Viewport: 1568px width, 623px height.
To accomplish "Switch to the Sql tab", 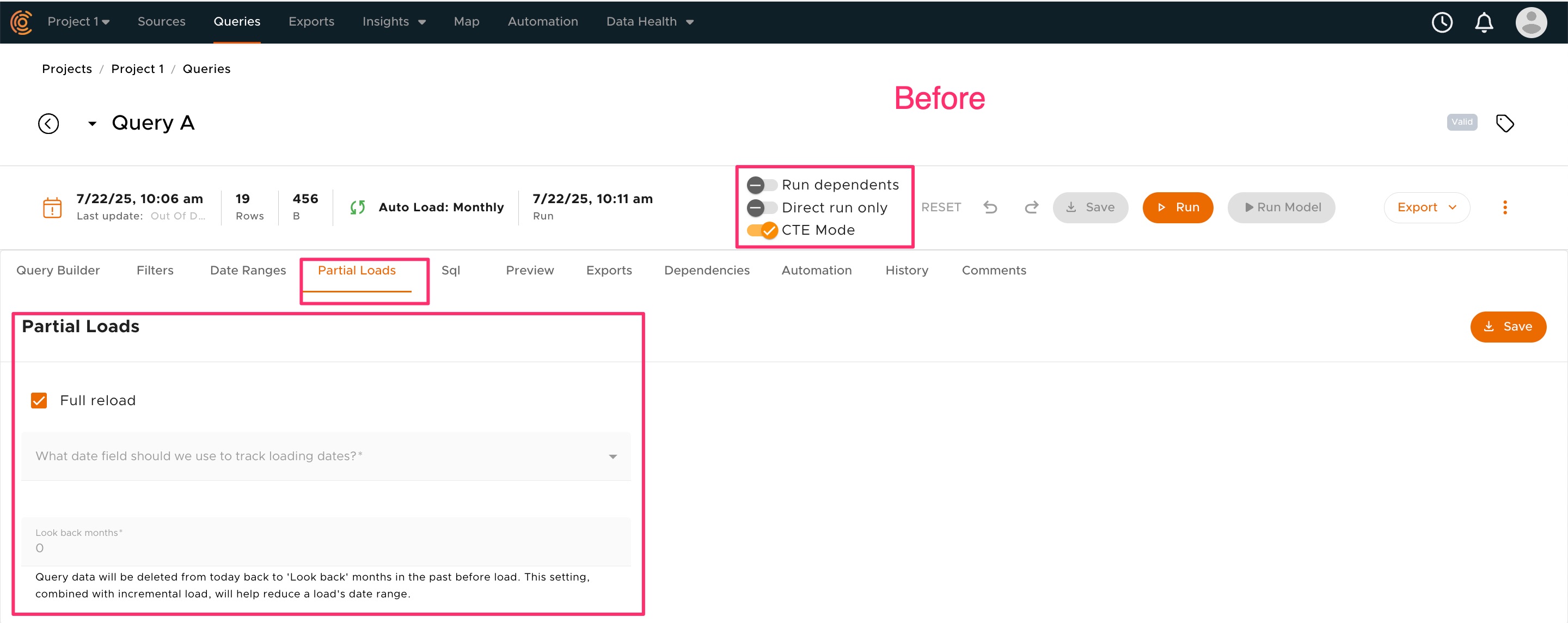I will (x=450, y=271).
